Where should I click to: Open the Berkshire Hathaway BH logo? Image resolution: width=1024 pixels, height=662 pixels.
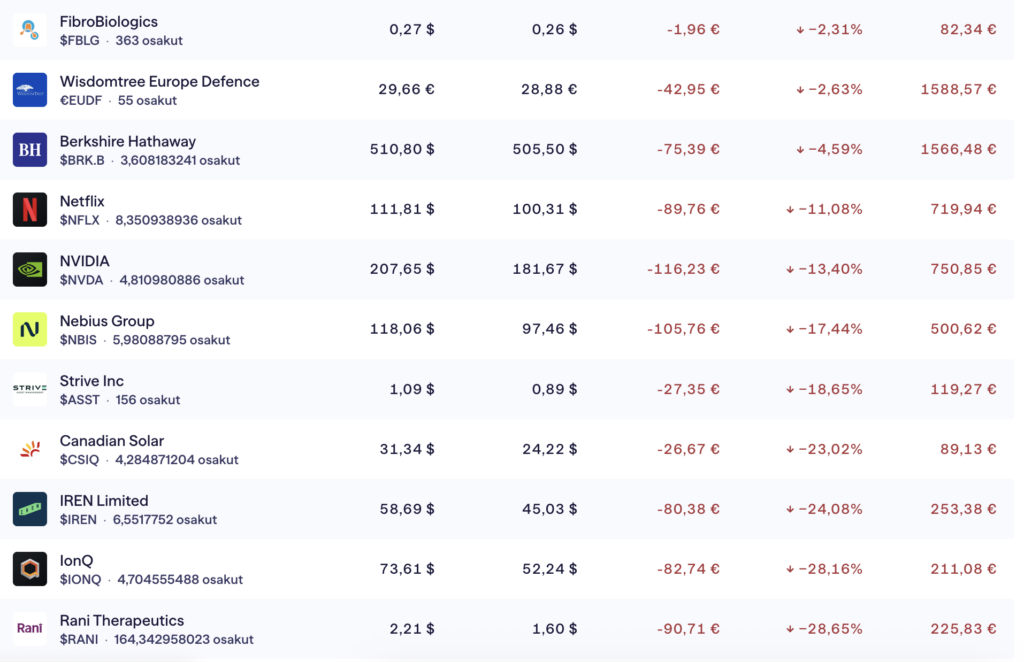point(30,150)
